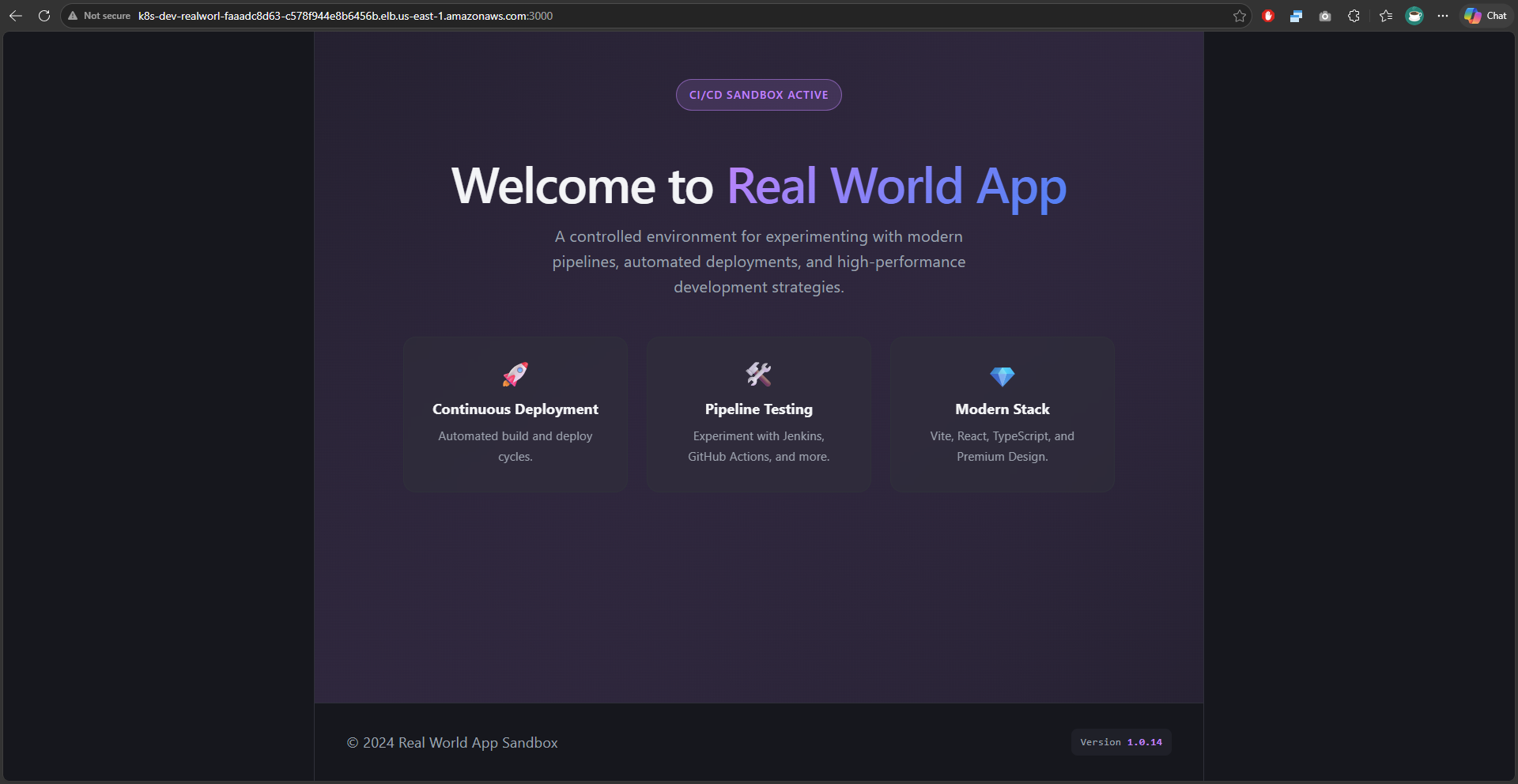Viewport: 1518px width, 784px height.
Task: Click the 'A controlled environment' description paragraph
Action: 759,262
